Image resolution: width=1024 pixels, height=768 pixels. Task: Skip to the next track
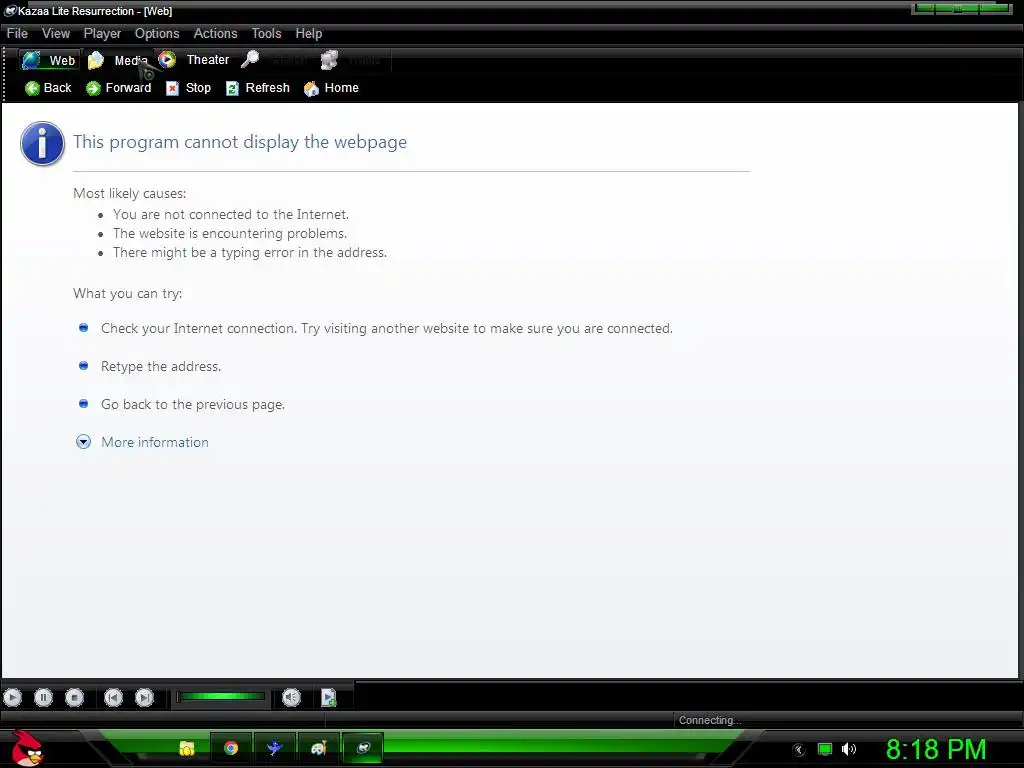(144, 697)
